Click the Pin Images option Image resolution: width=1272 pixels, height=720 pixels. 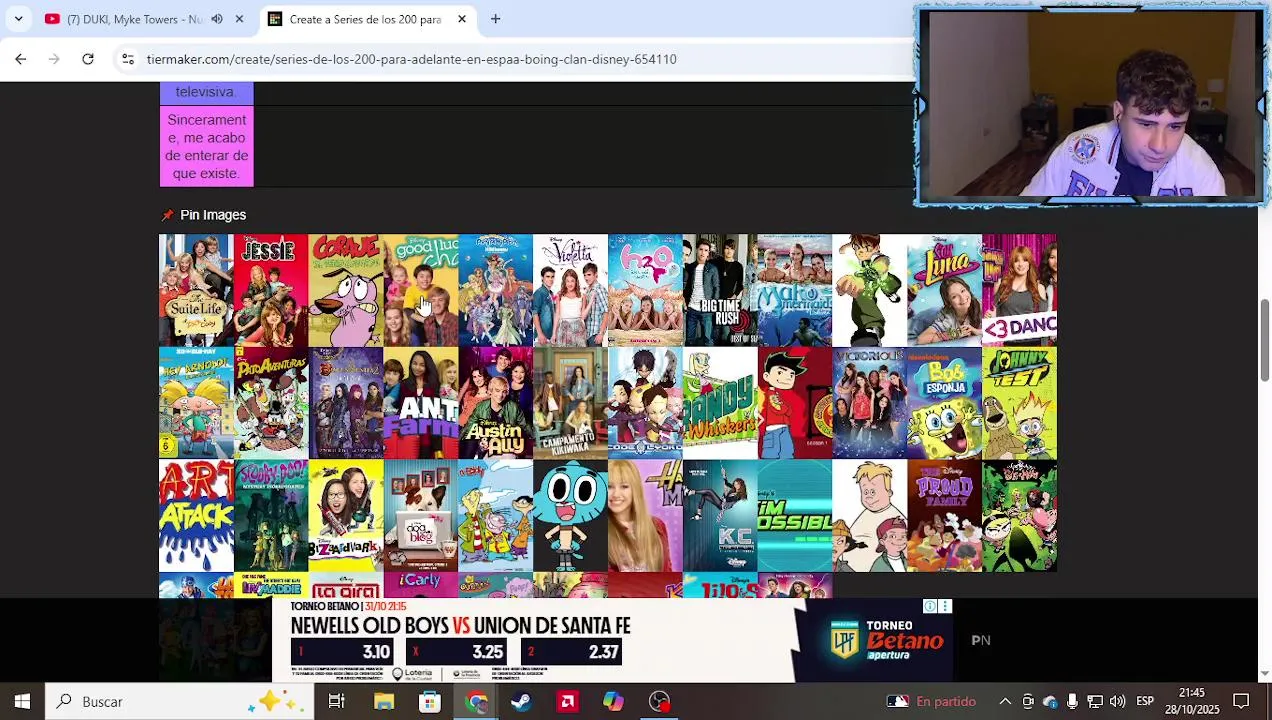tap(204, 215)
